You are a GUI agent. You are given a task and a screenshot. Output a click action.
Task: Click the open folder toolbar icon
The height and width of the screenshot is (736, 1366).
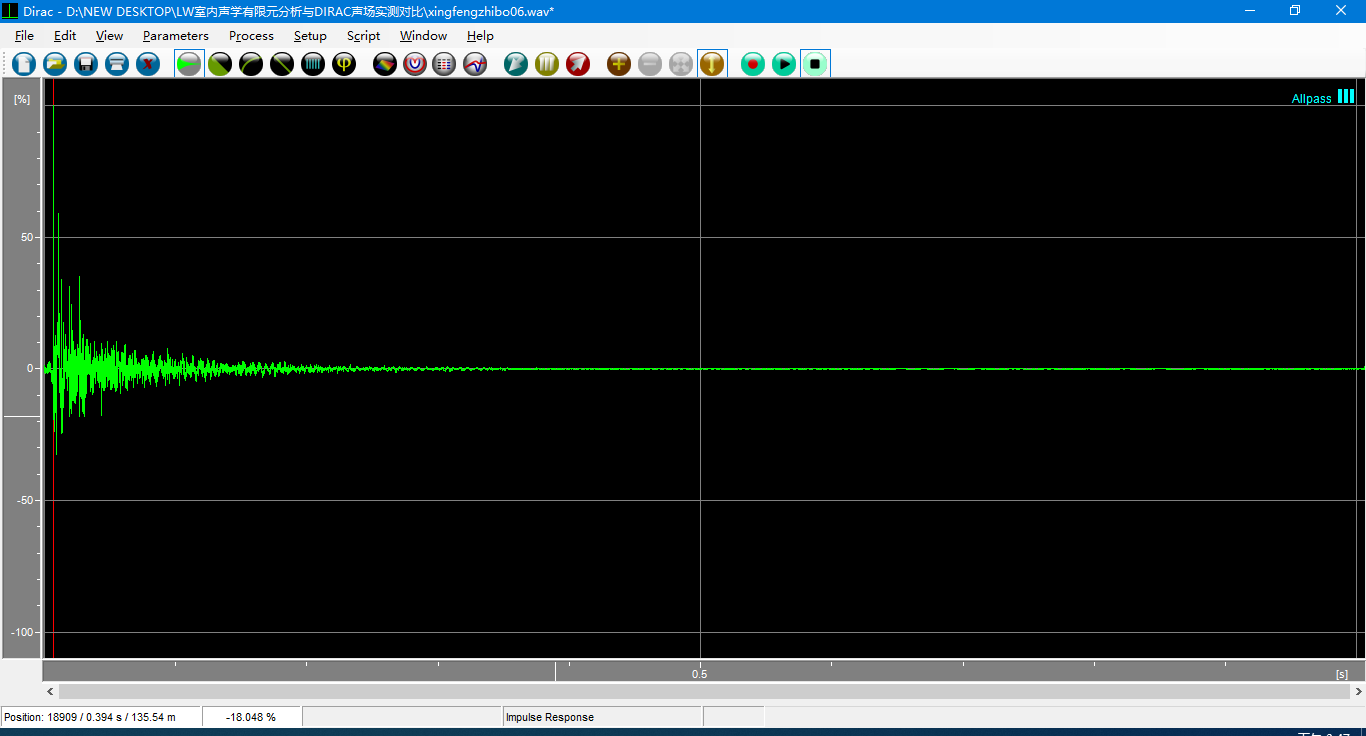pyautogui.click(x=55, y=64)
